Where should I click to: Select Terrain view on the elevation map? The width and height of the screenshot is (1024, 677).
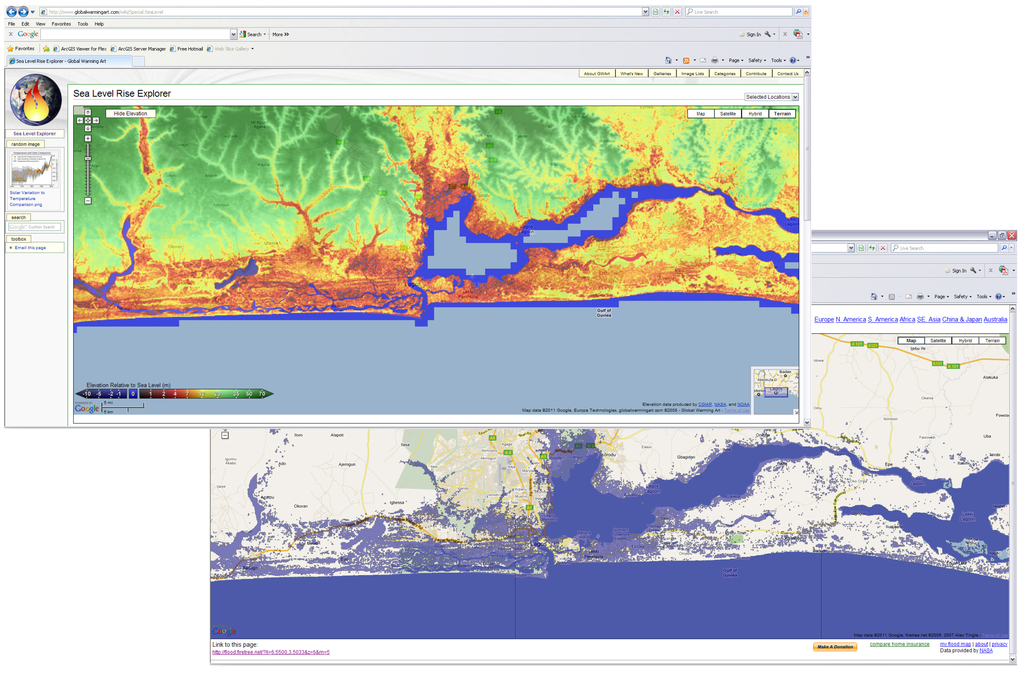[x=782, y=114]
